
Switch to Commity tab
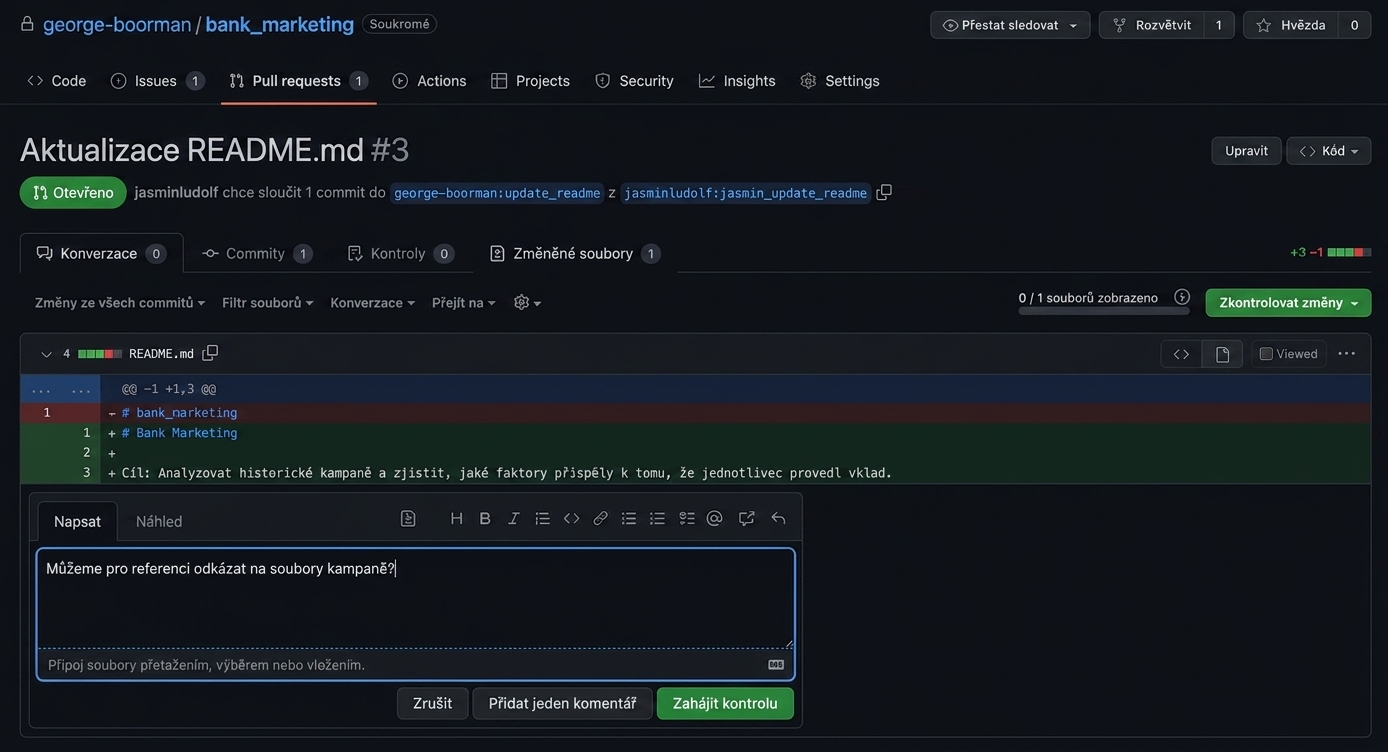click(x=257, y=253)
